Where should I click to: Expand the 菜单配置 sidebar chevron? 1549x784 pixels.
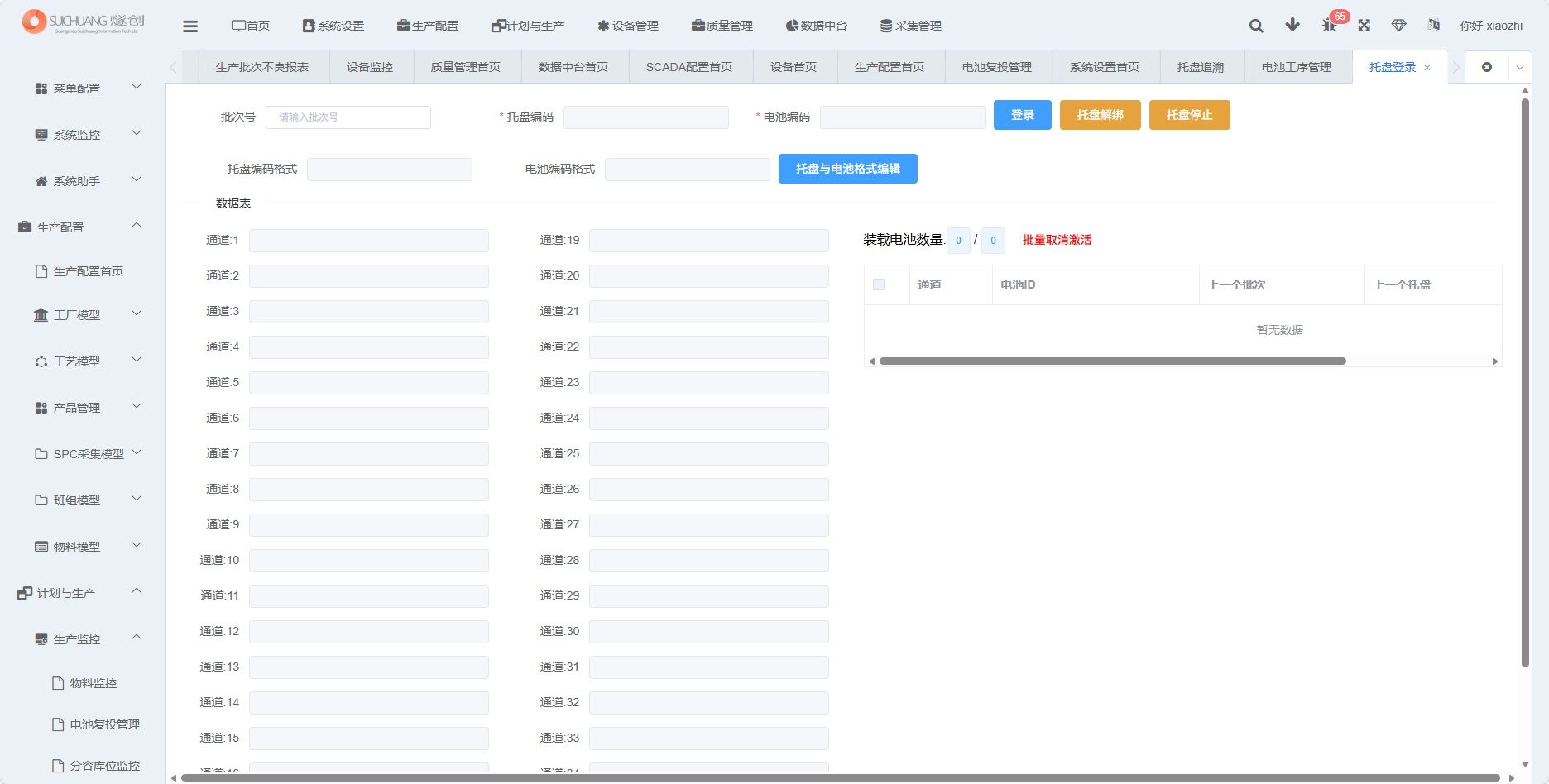pyautogui.click(x=137, y=87)
